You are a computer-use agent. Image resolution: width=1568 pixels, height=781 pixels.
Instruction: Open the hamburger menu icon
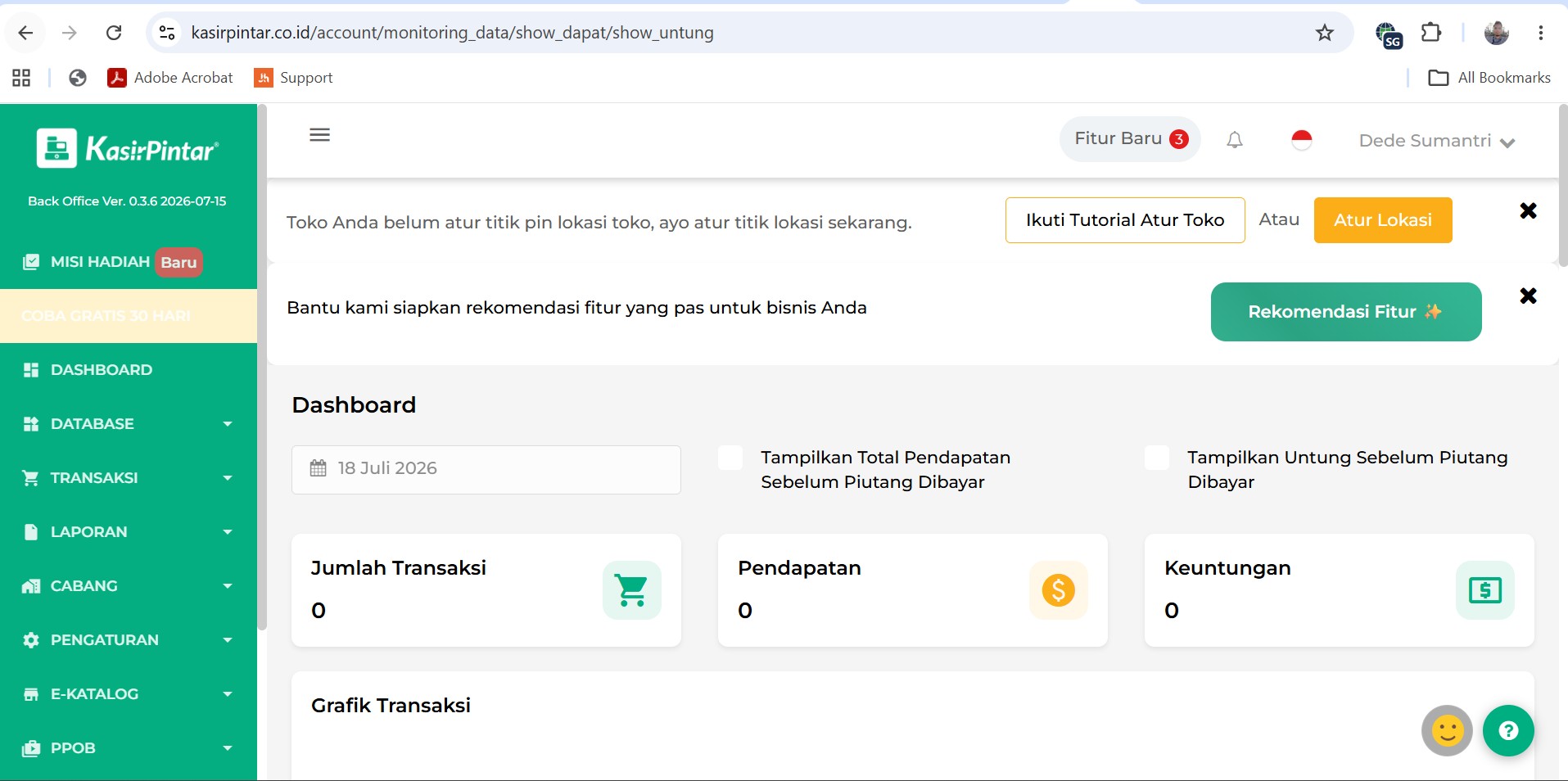(x=319, y=135)
